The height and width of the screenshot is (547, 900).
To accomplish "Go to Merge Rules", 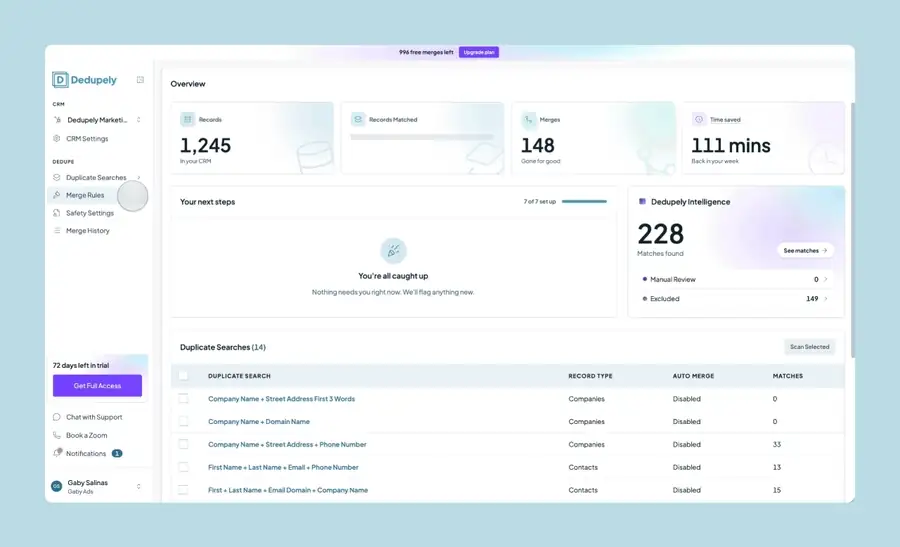I will tap(85, 195).
